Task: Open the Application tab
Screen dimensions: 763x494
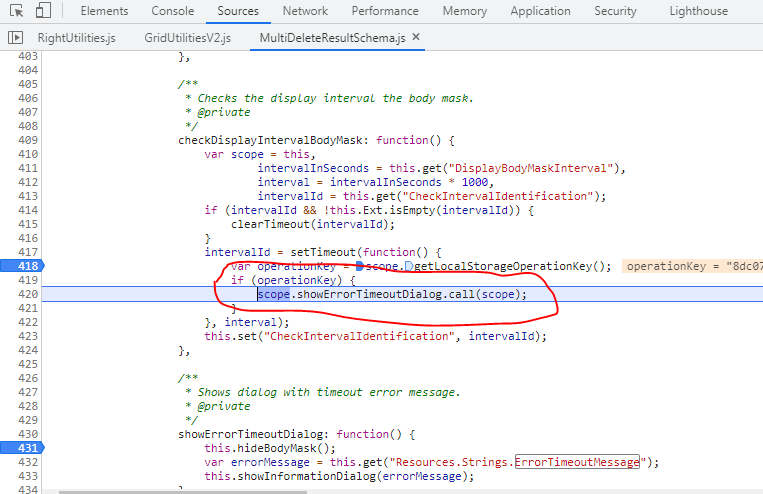Action: [540, 11]
